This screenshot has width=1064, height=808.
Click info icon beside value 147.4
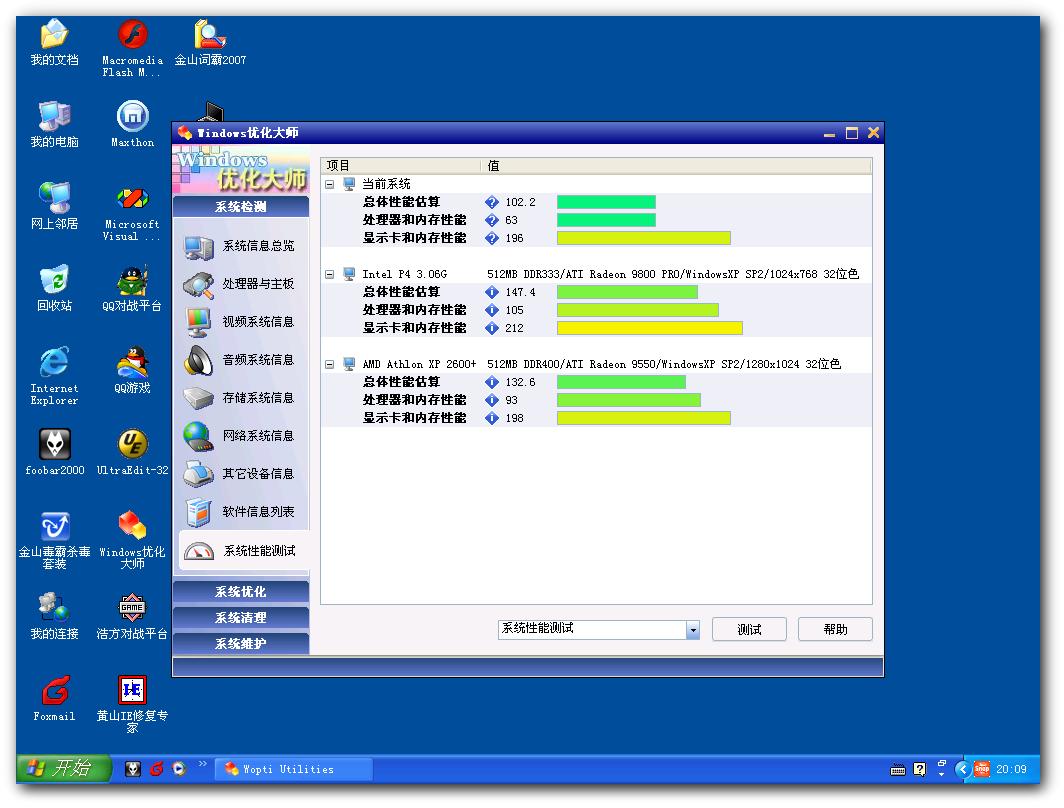pos(492,292)
